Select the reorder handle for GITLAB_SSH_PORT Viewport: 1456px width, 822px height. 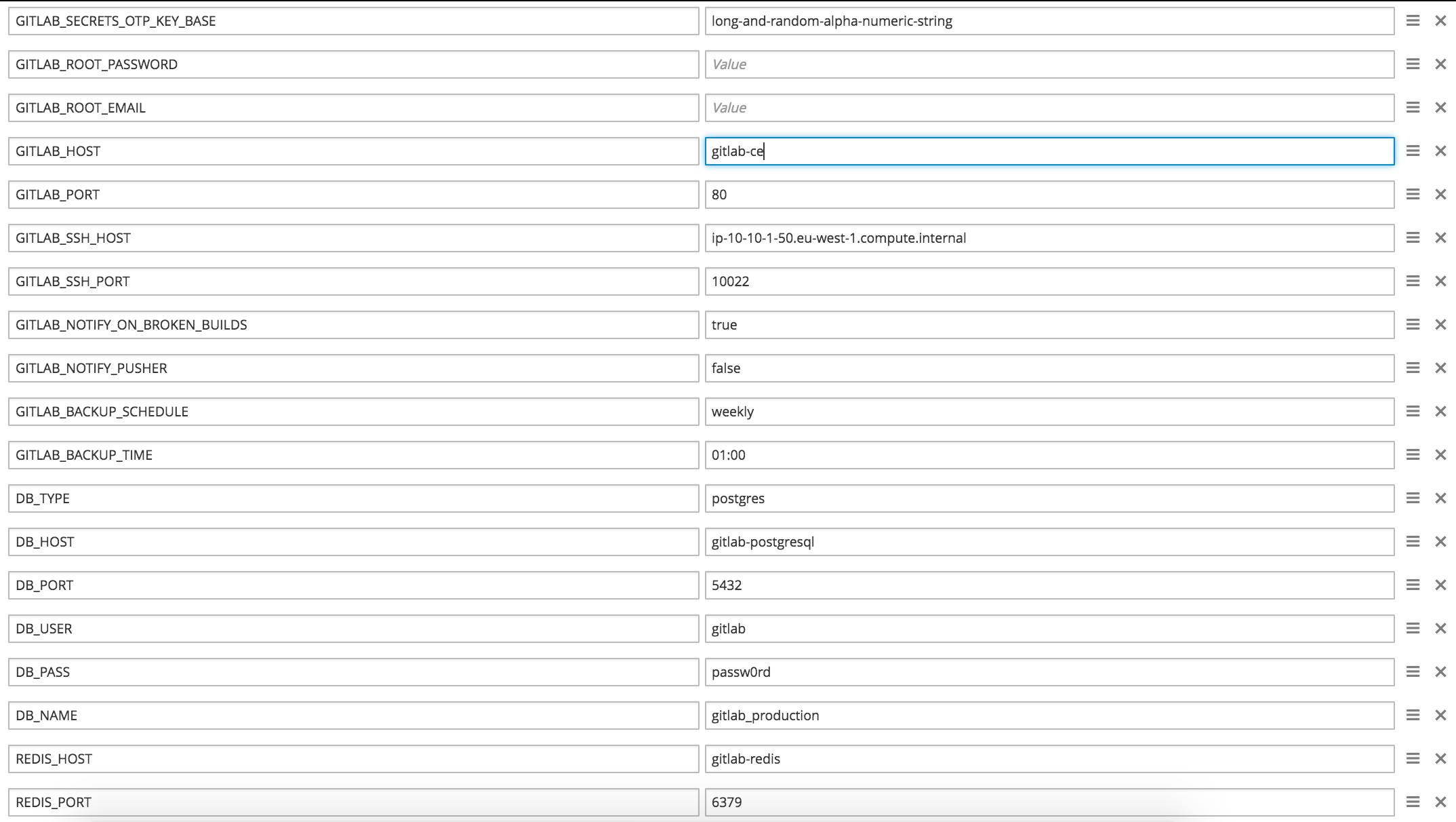(x=1413, y=281)
